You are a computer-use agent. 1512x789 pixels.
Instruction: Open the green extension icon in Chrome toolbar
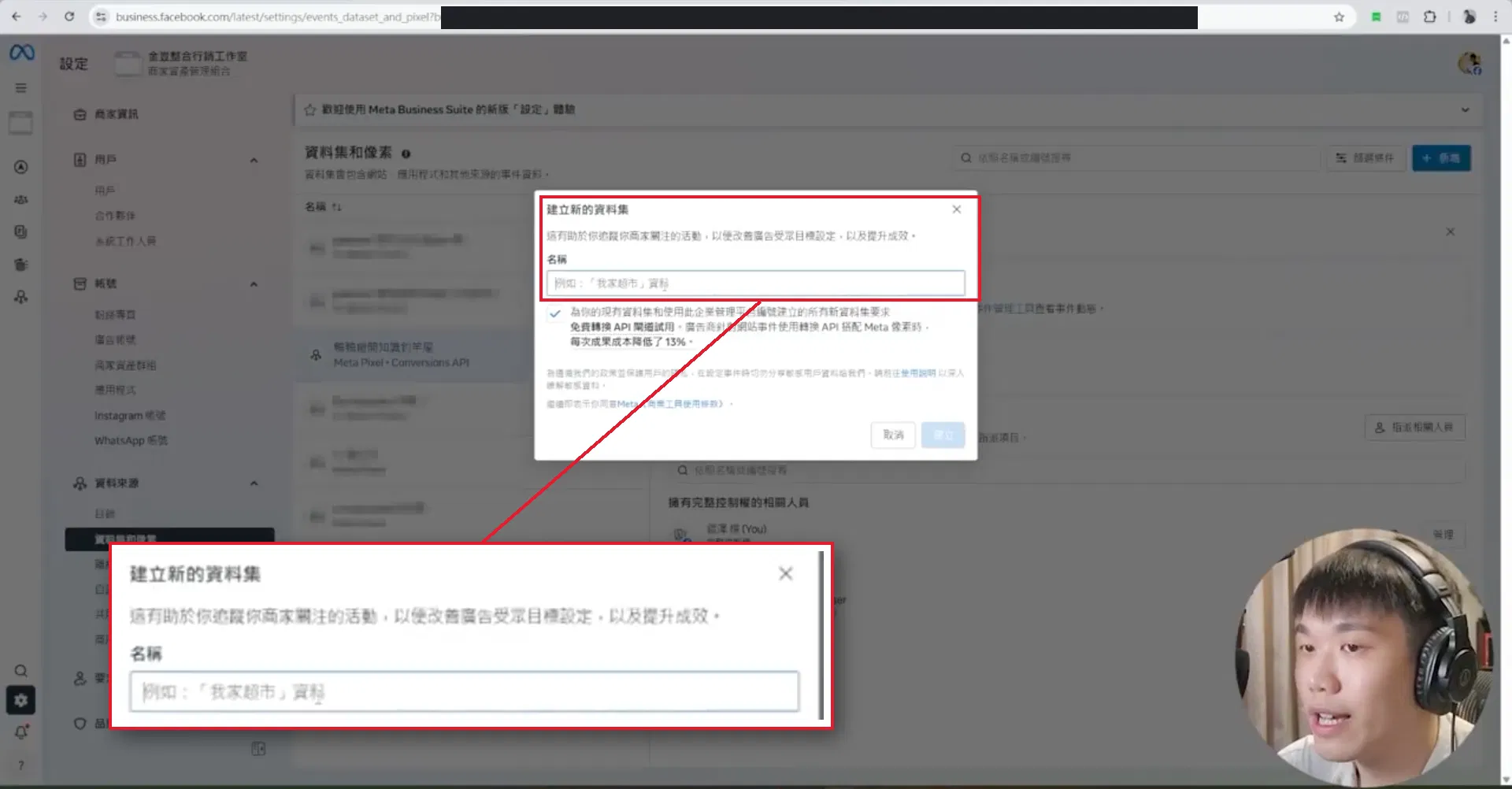(1376, 17)
